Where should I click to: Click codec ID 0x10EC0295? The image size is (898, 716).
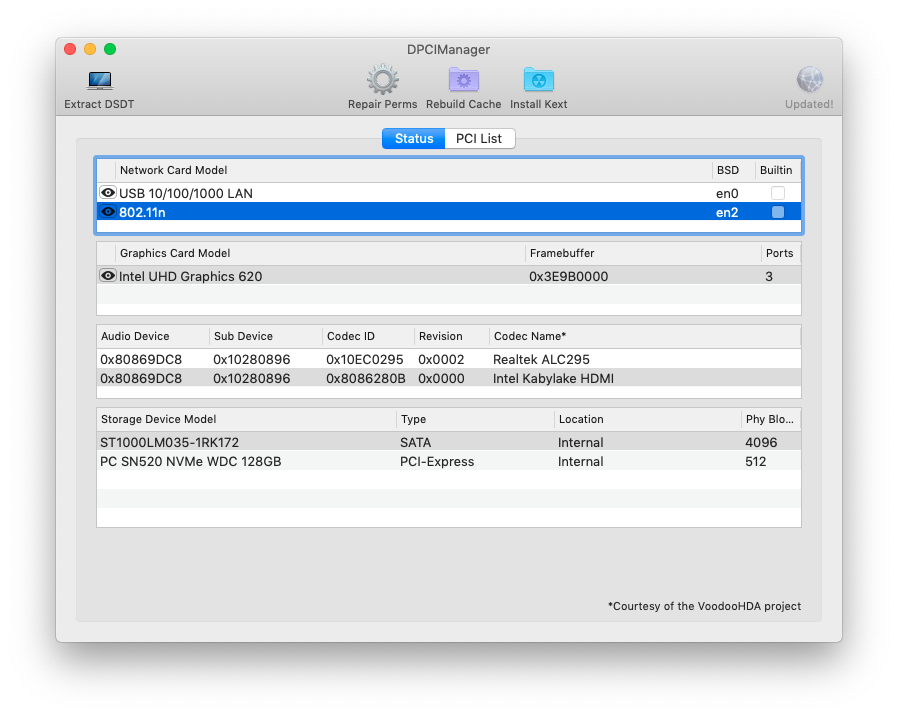[x=364, y=360]
